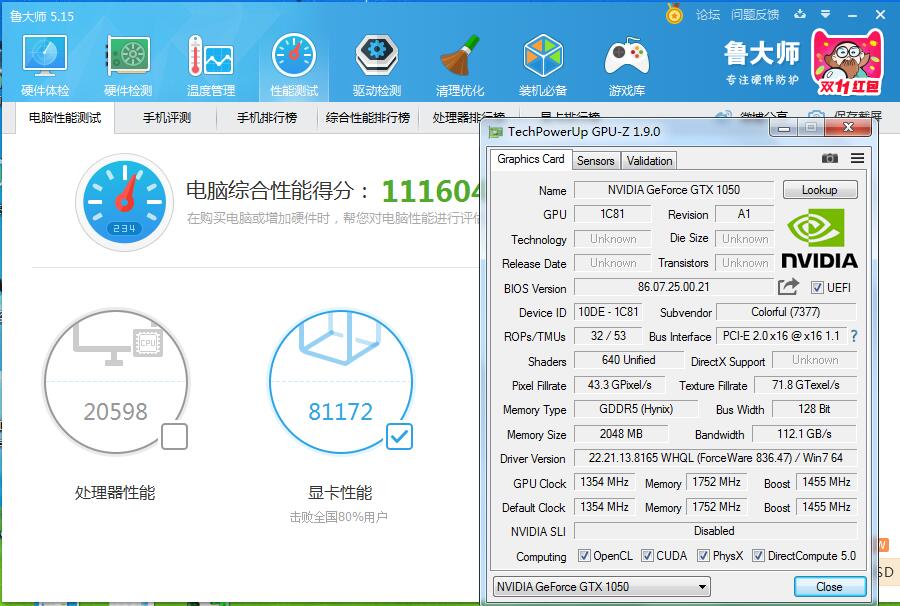Click the Bandwidth value 112.1 GB/s
This screenshot has width=900, height=606.
(804, 434)
